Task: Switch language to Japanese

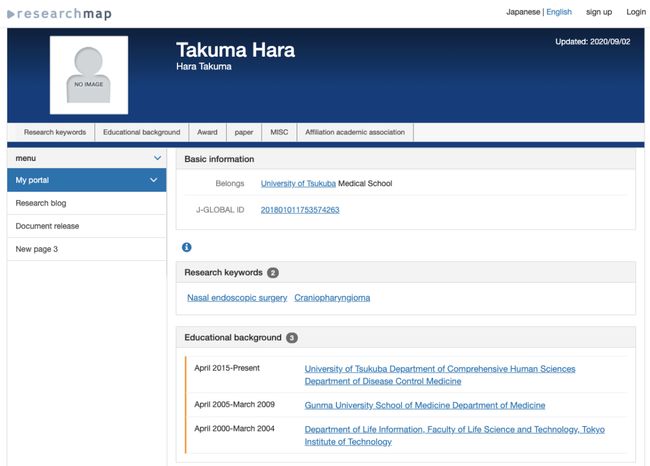Action: click(523, 12)
